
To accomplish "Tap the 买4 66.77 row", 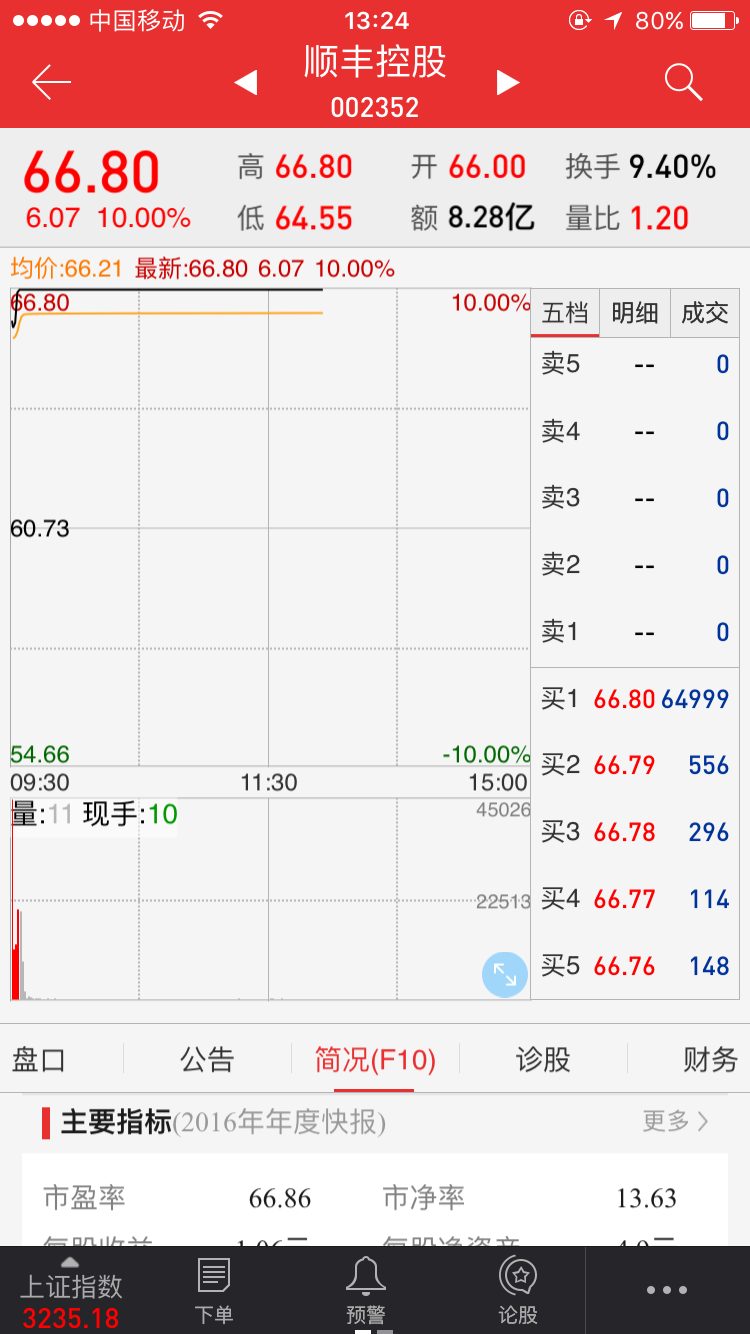I will pos(635,899).
